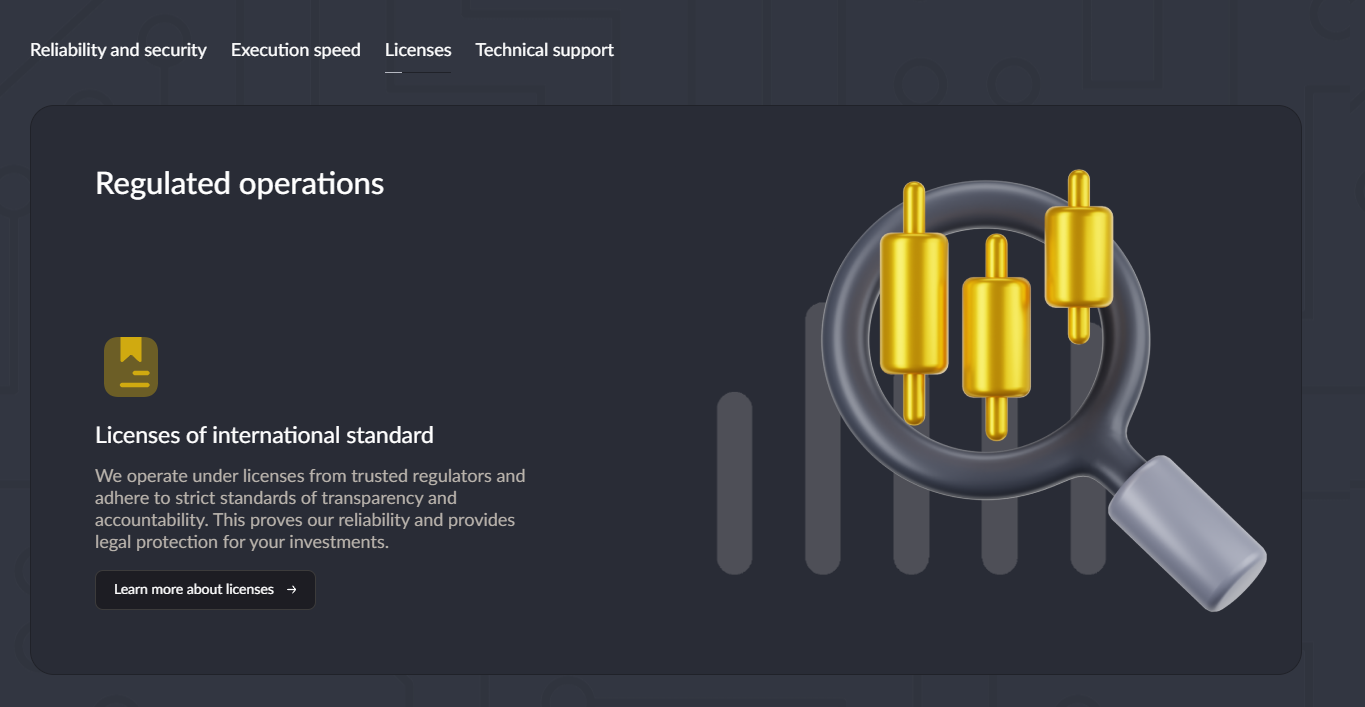Viewport: 1365px width, 707px height.
Task: Click the arrow icon in the Learn more button
Action: click(x=291, y=590)
